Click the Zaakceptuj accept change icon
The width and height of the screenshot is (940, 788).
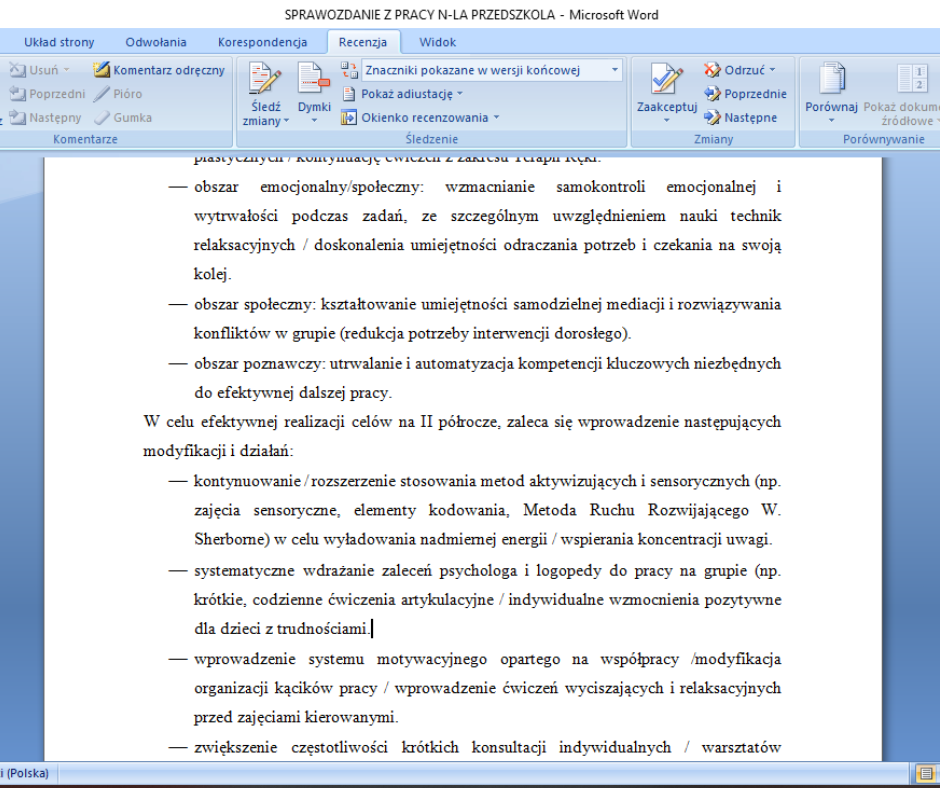click(666, 79)
